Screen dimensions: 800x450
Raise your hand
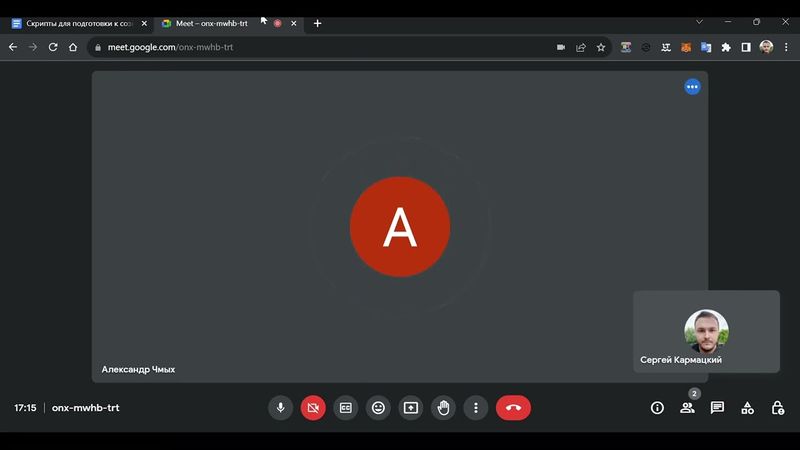pos(444,408)
